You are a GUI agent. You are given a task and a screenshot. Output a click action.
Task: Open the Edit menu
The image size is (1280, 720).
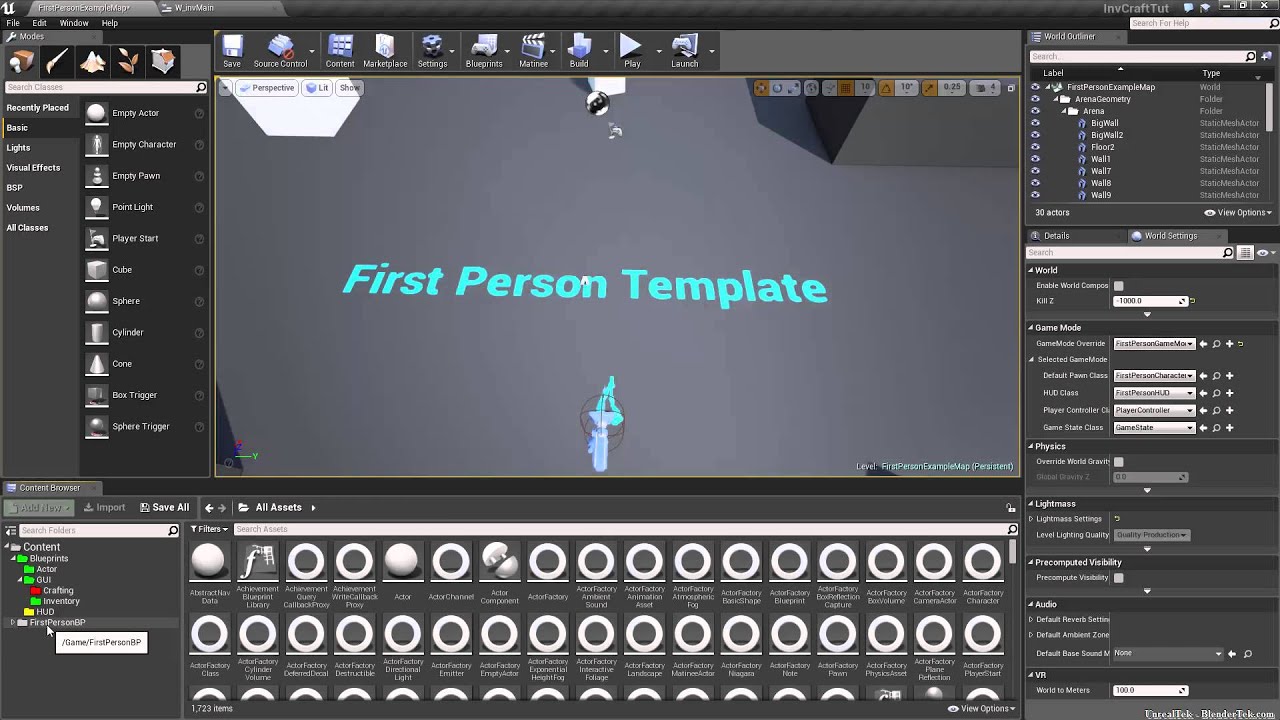(x=39, y=23)
